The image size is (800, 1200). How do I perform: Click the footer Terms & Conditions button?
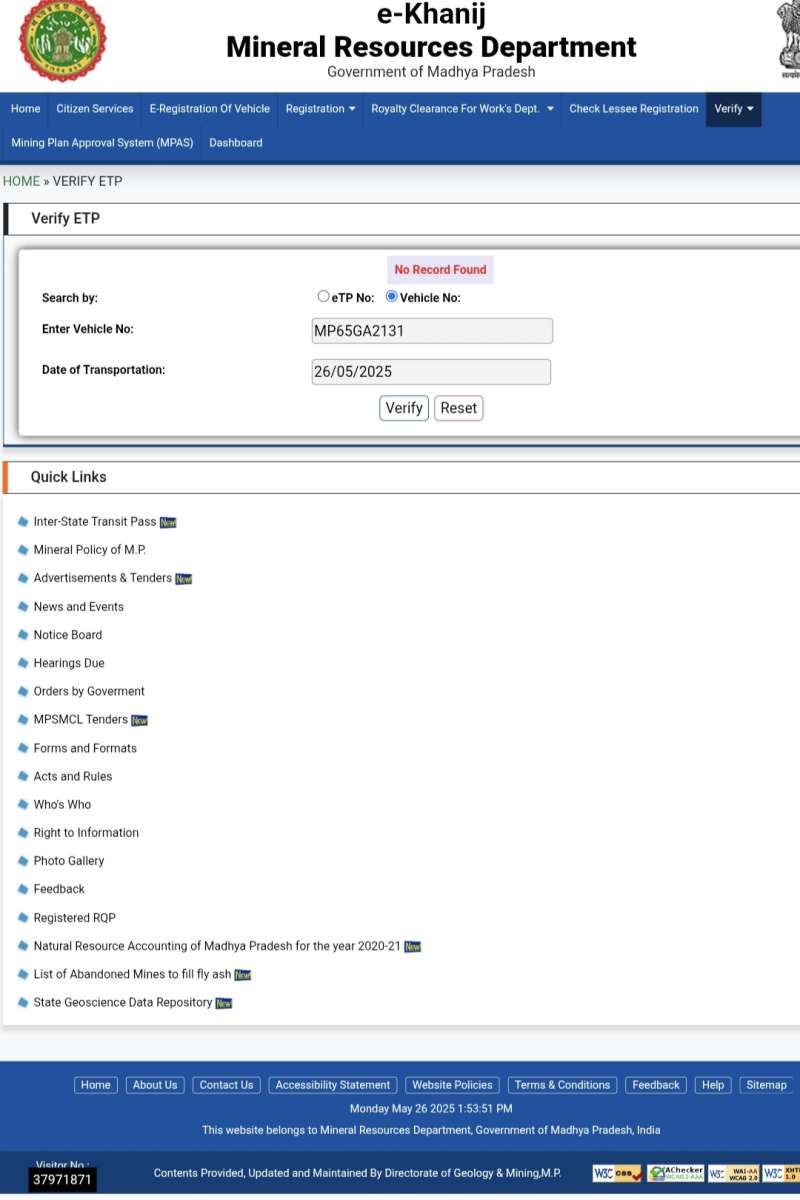click(562, 1085)
